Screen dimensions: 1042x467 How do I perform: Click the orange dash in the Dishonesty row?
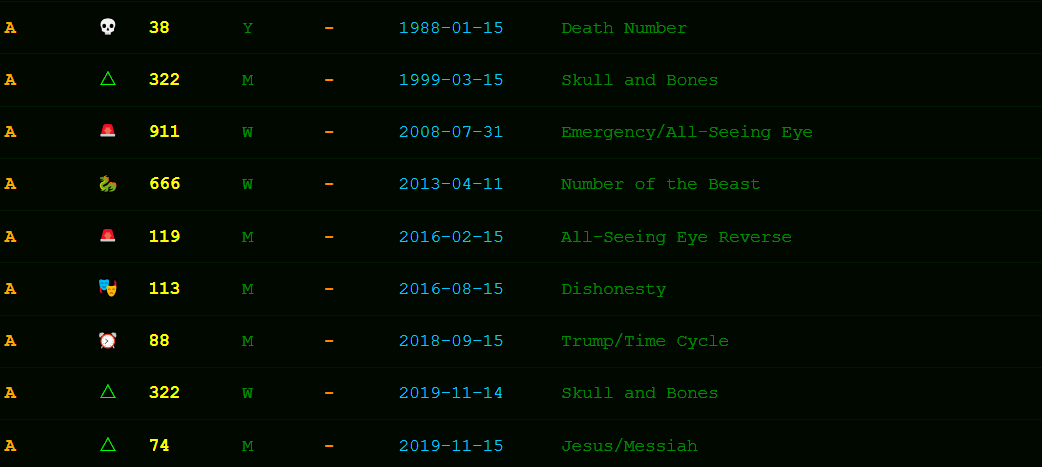[x=329, y=289]
